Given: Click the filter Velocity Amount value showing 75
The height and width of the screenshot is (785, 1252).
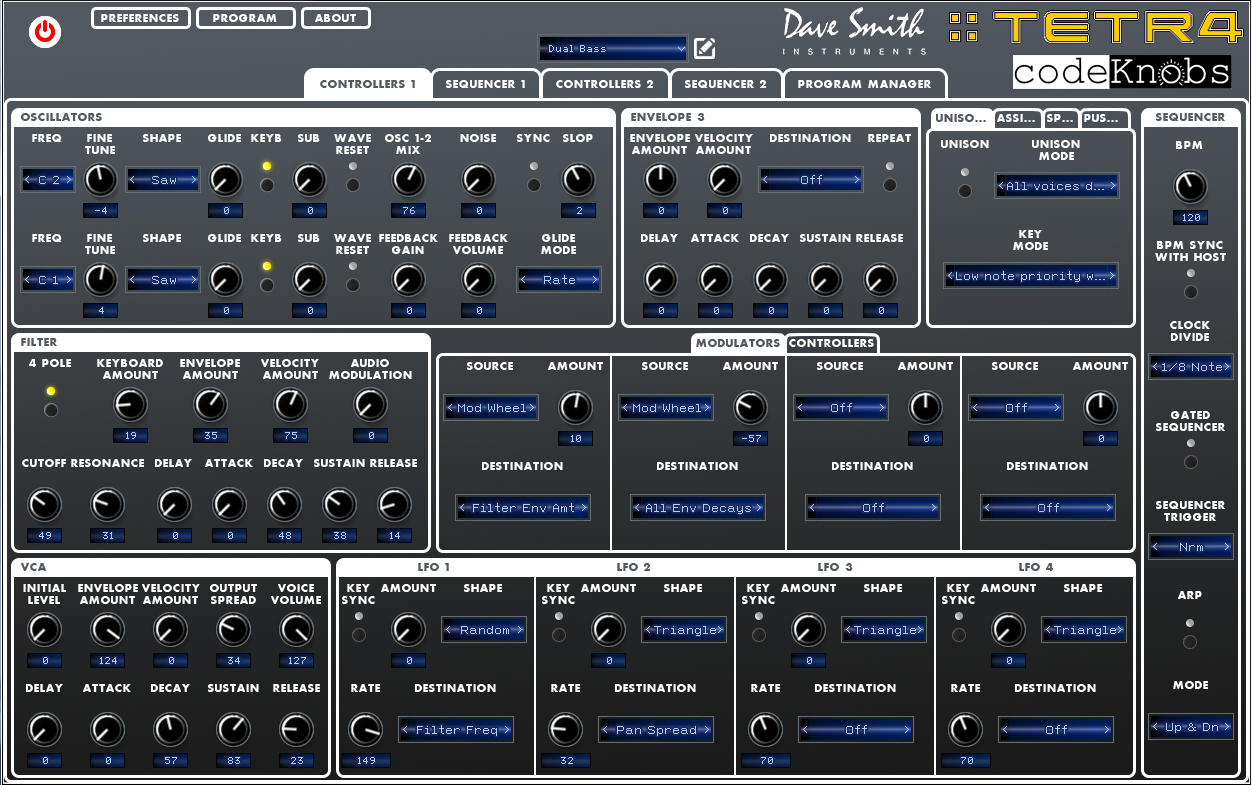Looking at the screenshot, I should (290, 436).
